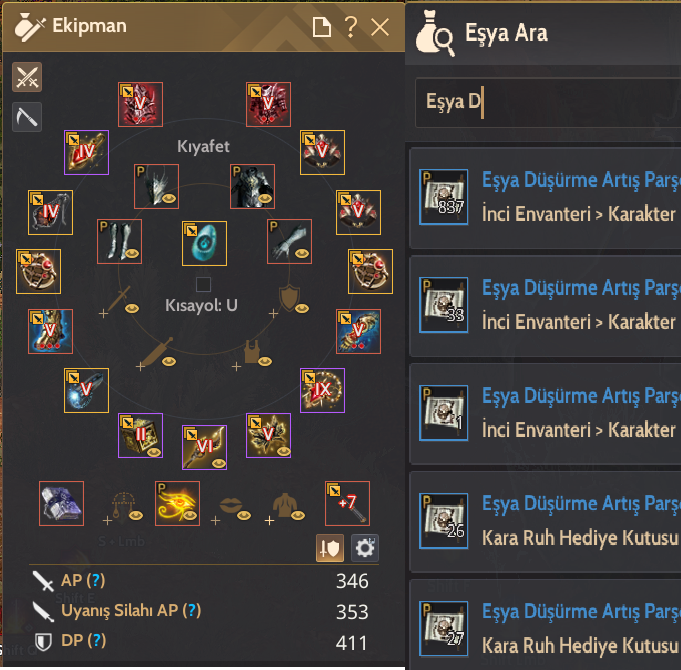
Task: Open equipment settings gear icon
Action: click(365, 548)
